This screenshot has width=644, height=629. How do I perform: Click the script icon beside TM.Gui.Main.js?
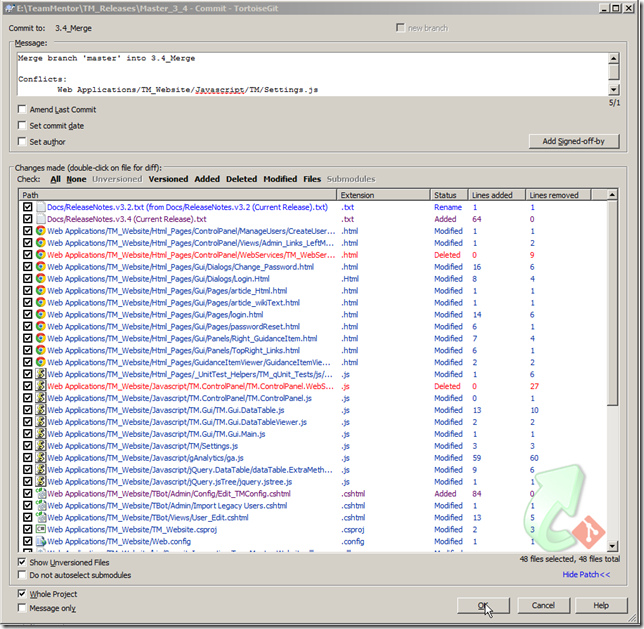coord(40,433)
